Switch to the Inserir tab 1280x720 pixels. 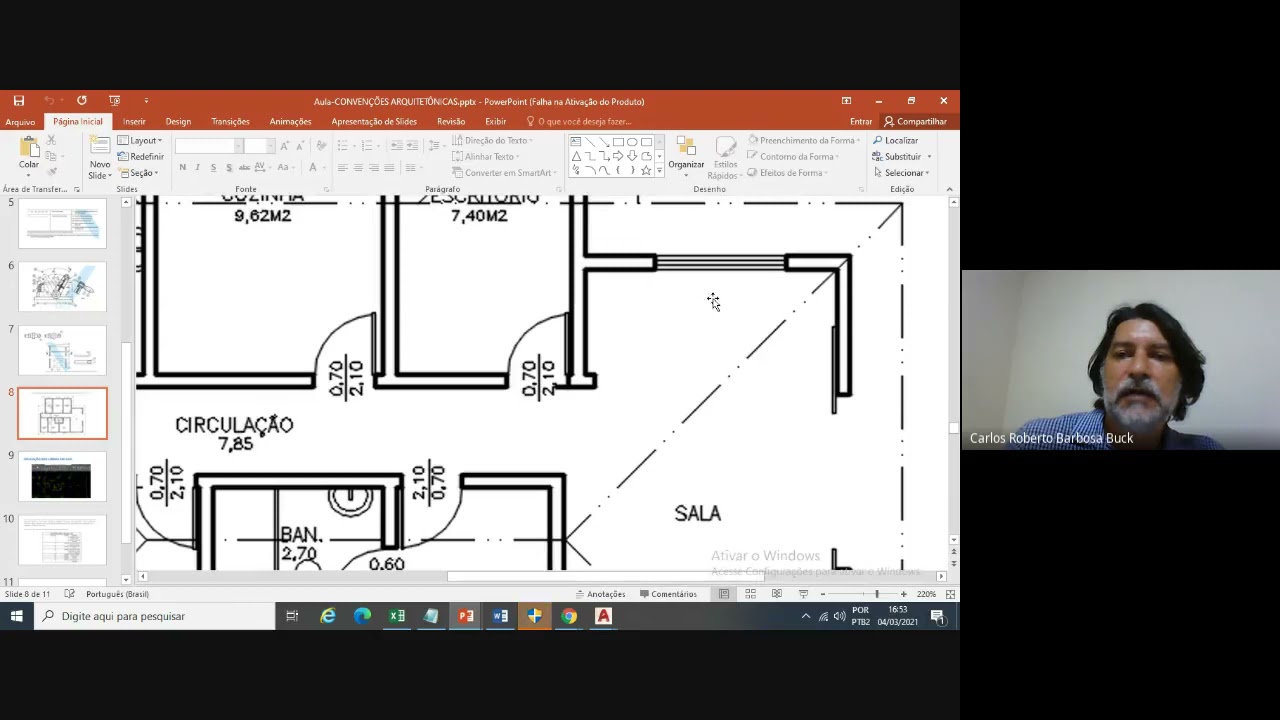(x=134, y=122)
